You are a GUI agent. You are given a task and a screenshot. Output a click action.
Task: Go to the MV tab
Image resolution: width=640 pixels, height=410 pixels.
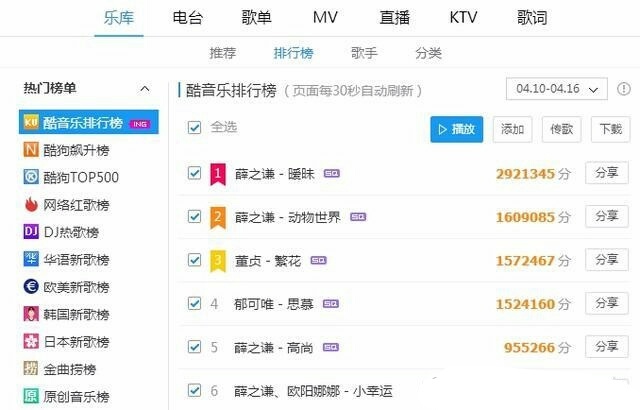325,18
